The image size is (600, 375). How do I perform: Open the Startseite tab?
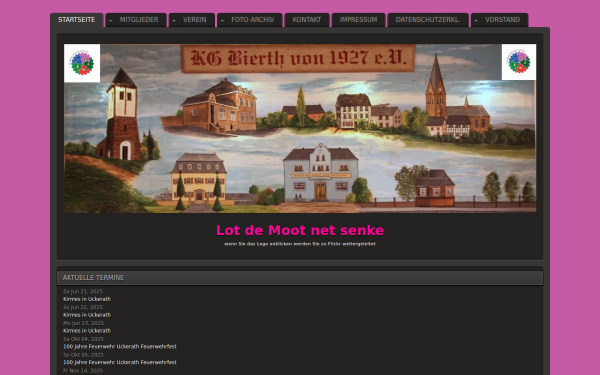[77, 20]
